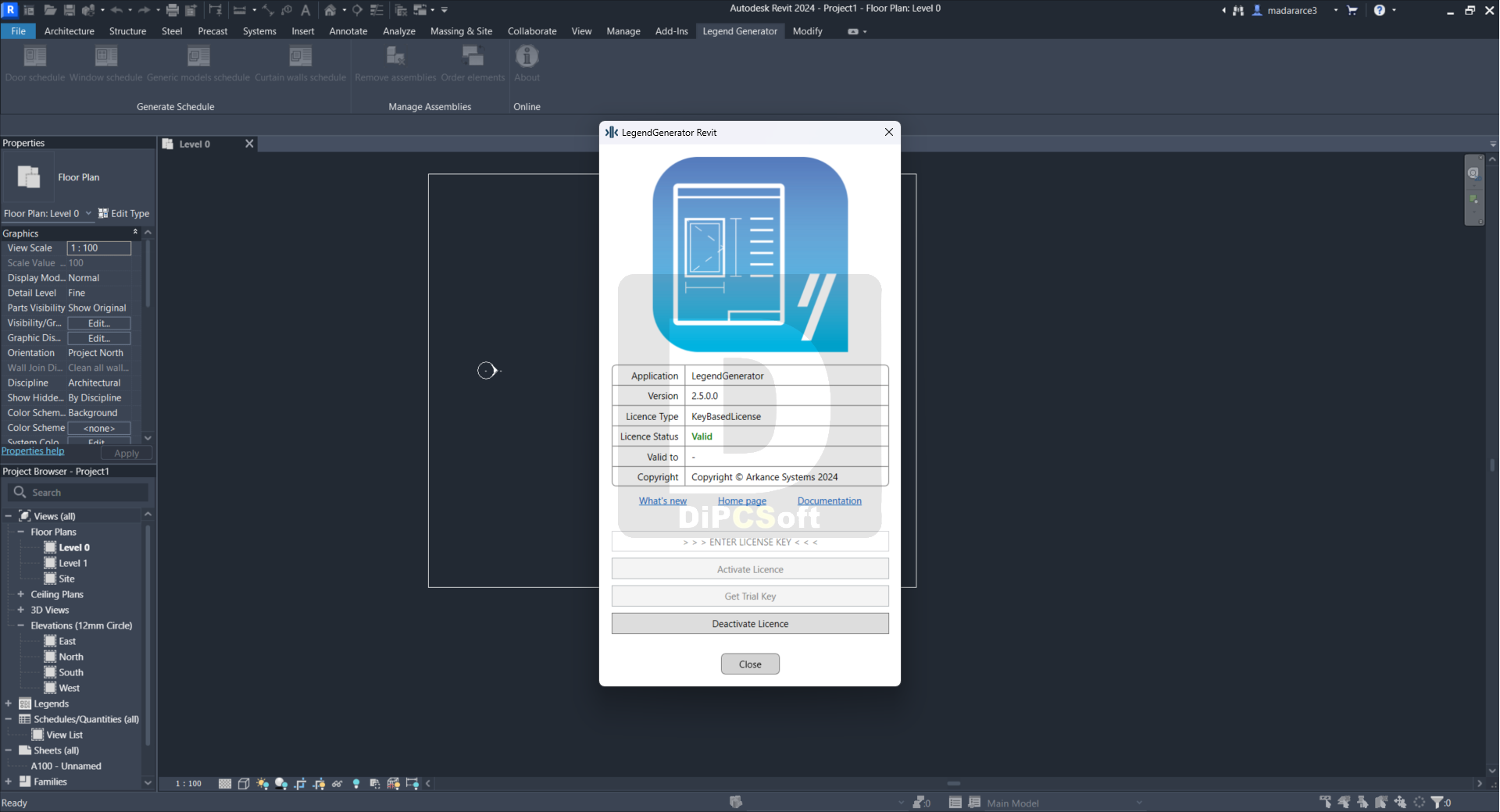Image resolution: width=1500 pixels, height=812 pixels.
Task: Print using the printer icon
Action: [173, 10]
